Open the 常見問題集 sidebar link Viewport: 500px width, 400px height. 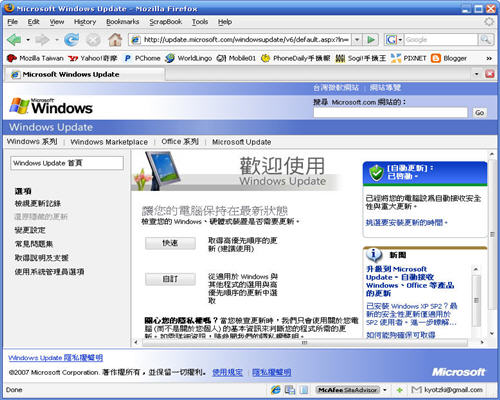34,244
